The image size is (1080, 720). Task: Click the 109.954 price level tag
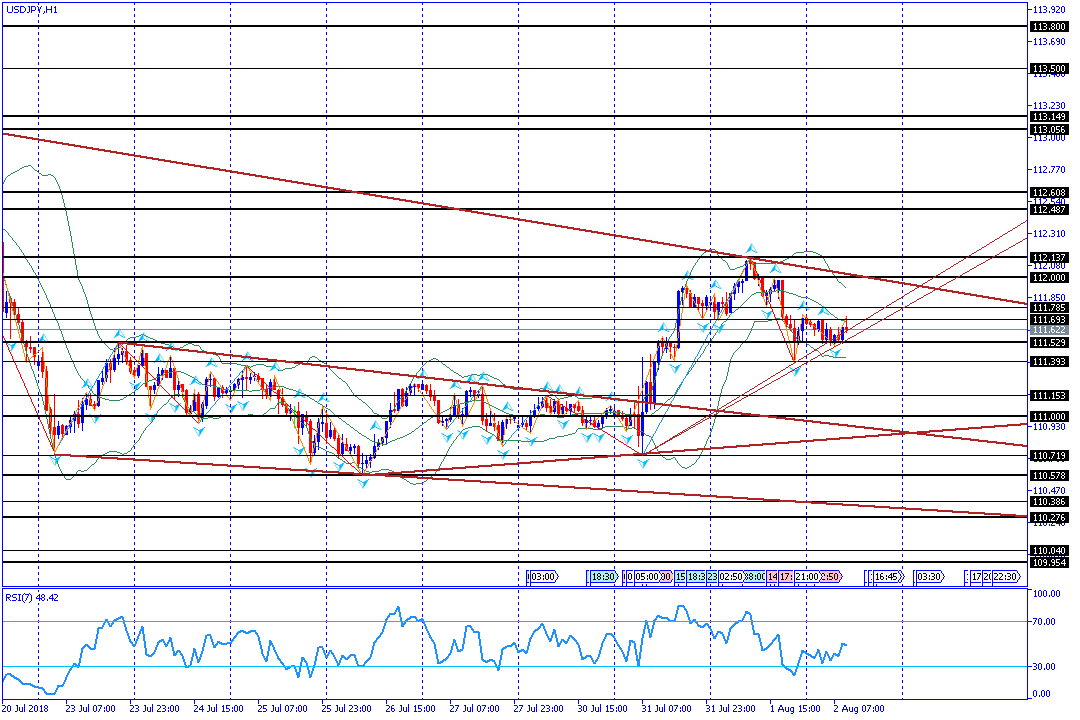tap(1049, 562)
